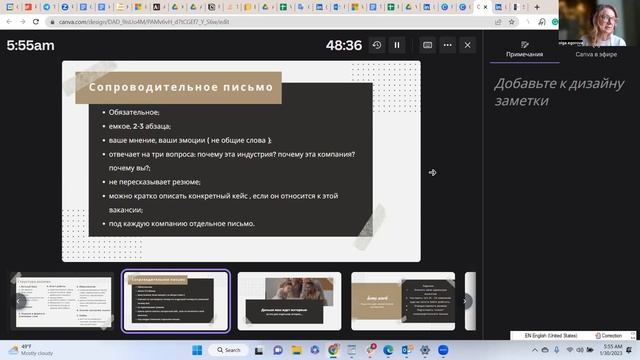The height and width of the screenshot is (360, 640).
Task: Open the Wi-Fi network tray icon
Action: 570,350
